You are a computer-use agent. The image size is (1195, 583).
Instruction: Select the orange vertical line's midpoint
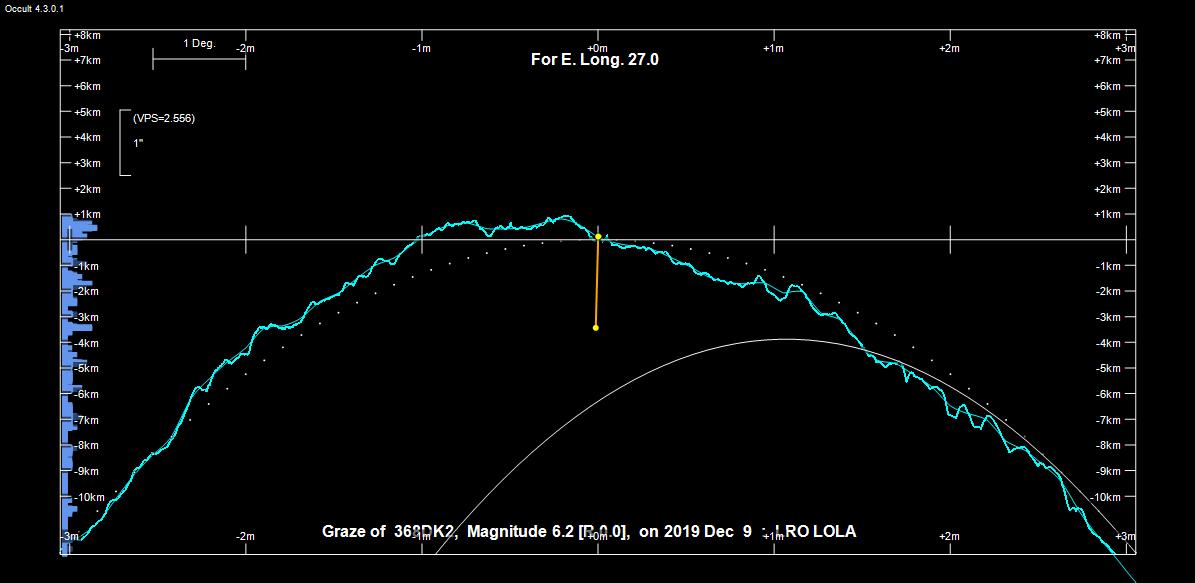coord(597,283)
